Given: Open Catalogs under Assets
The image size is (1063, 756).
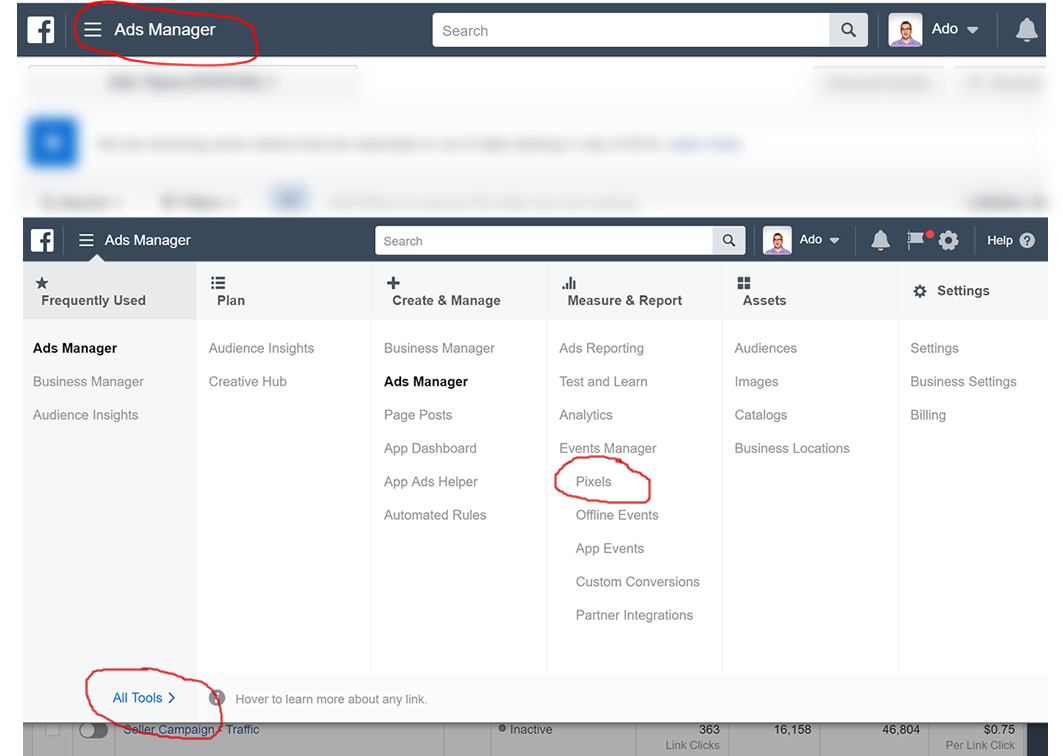Looking at the screenshot, I should (x=761, y=415).
